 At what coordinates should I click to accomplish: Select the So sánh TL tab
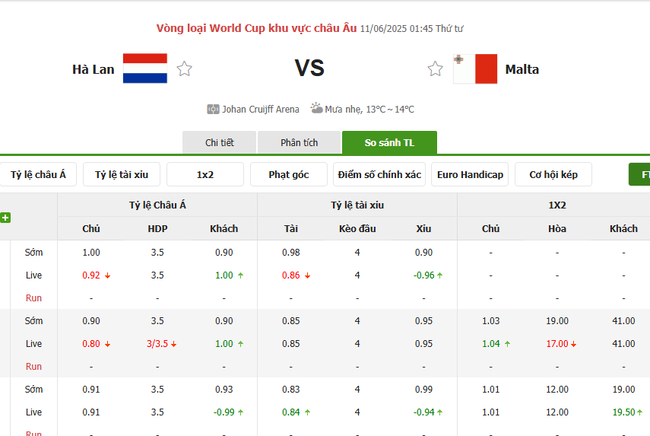(389, 143)
